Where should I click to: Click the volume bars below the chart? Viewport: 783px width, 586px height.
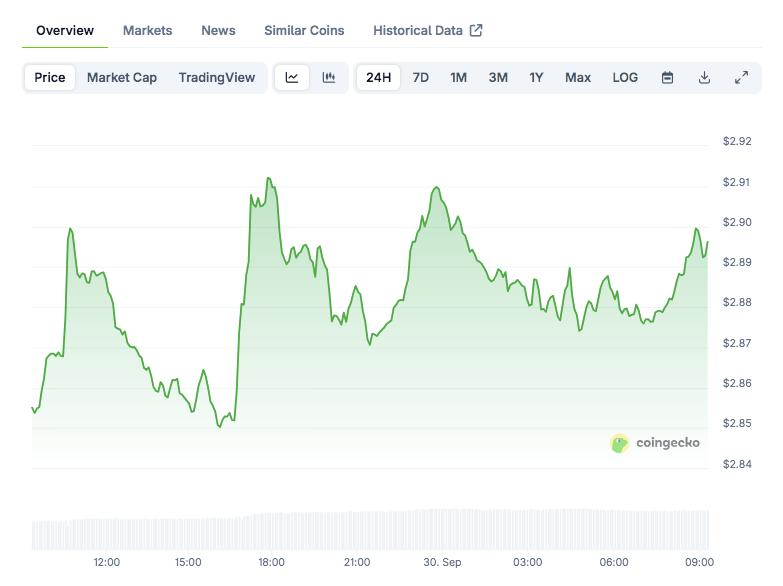[370, 530]
